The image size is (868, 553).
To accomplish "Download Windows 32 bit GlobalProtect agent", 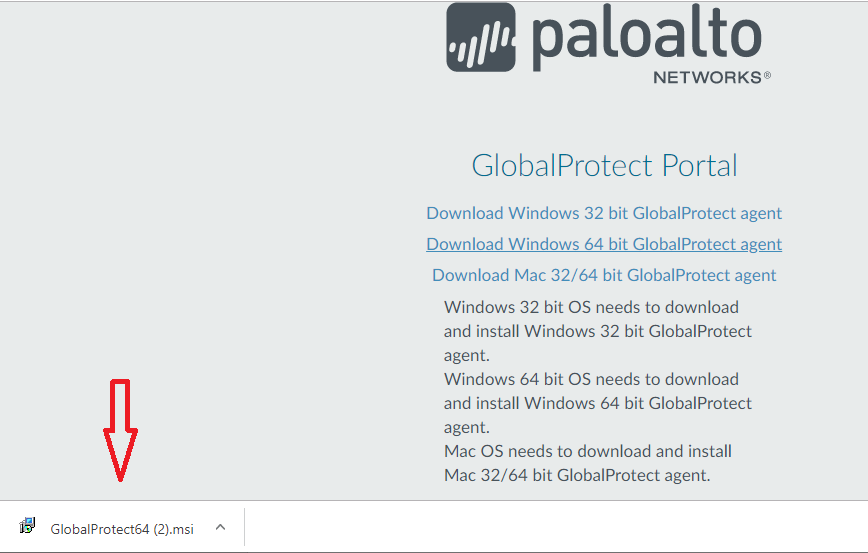I will (604, 213).
